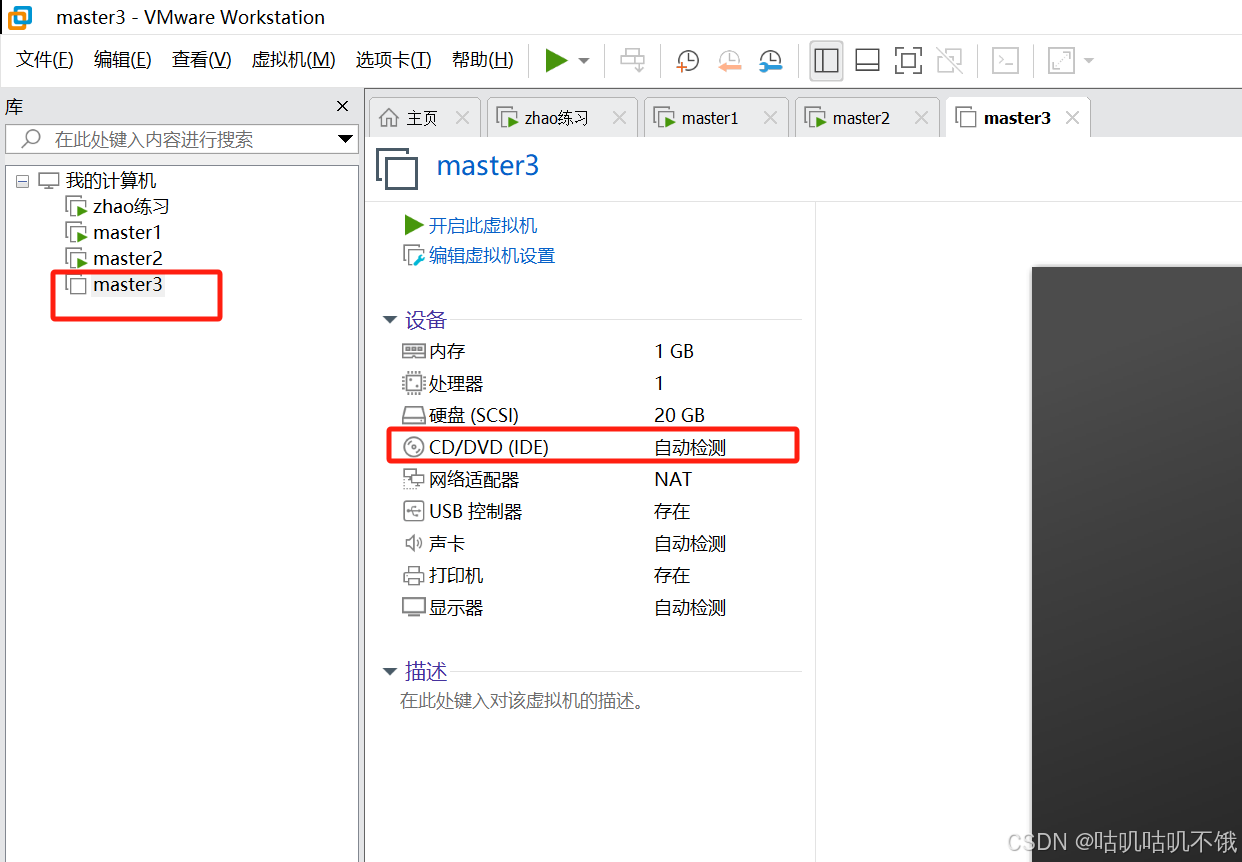Select master1 in the library tree
The width and height of the screenshot is (1242, 862).
127,233
